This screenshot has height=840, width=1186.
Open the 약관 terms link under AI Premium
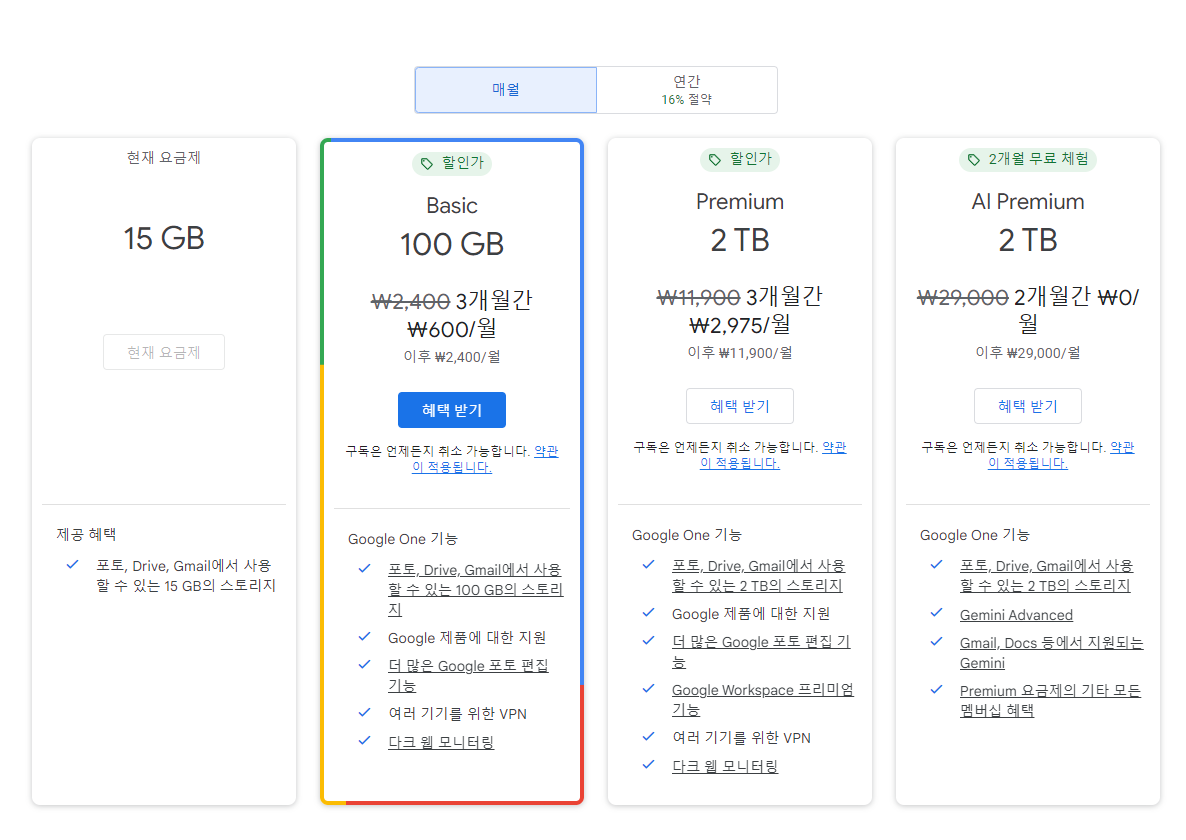[x=1122, y=447]
